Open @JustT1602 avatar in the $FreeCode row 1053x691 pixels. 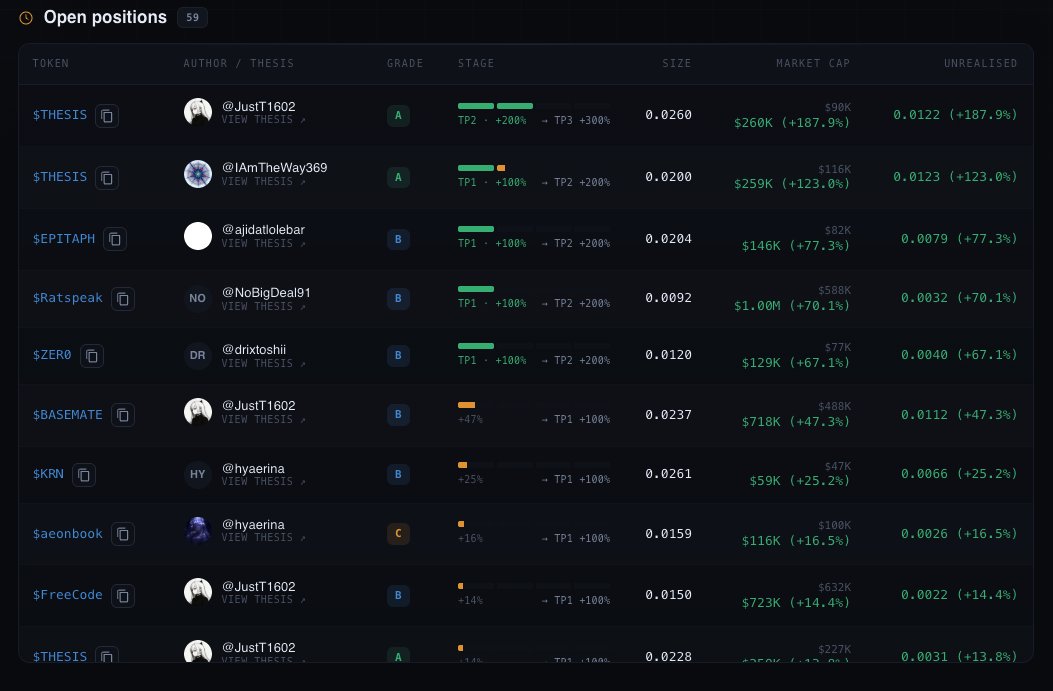[x=198, y=592]
